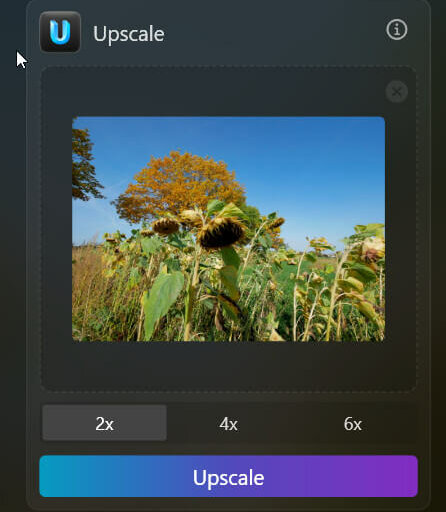Switch scale option to 6x
This screenshot has width=446, height=512.
click(x=353, y=424)
